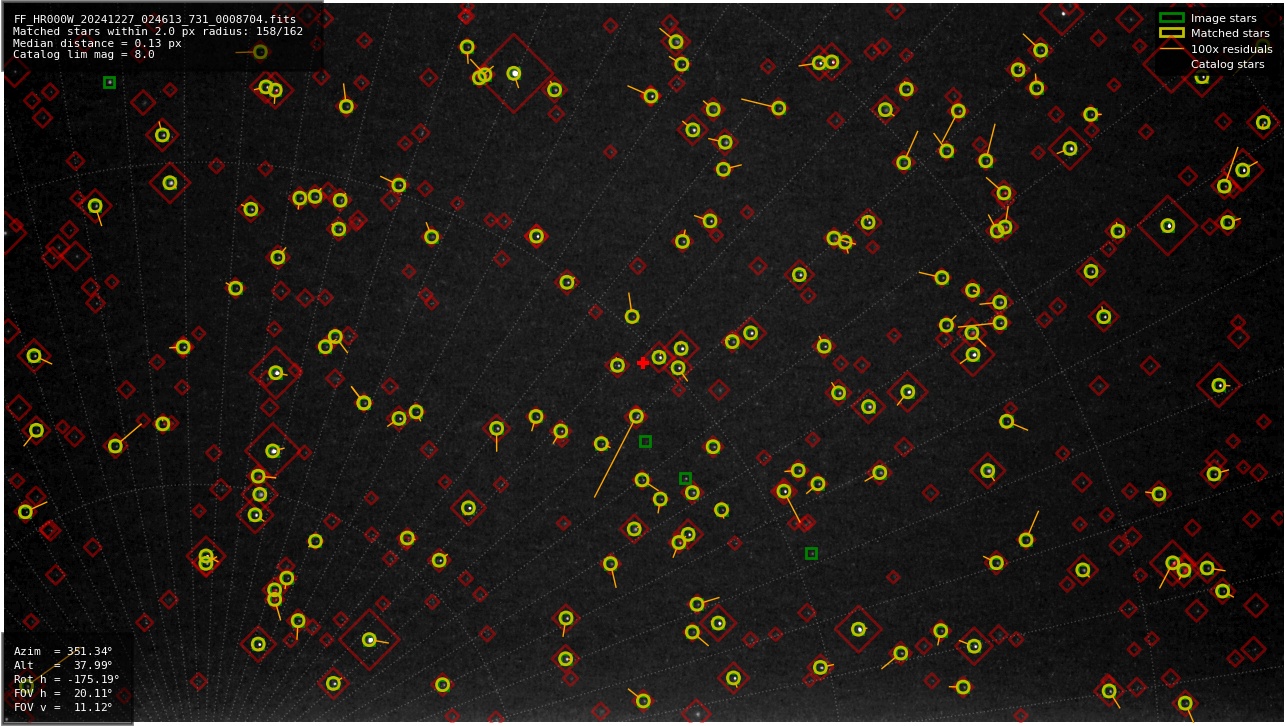Viewport: 1286px width, 726px height.
Task: Click the 'Image stars' legend label
Action: (x=1223, y=18)
